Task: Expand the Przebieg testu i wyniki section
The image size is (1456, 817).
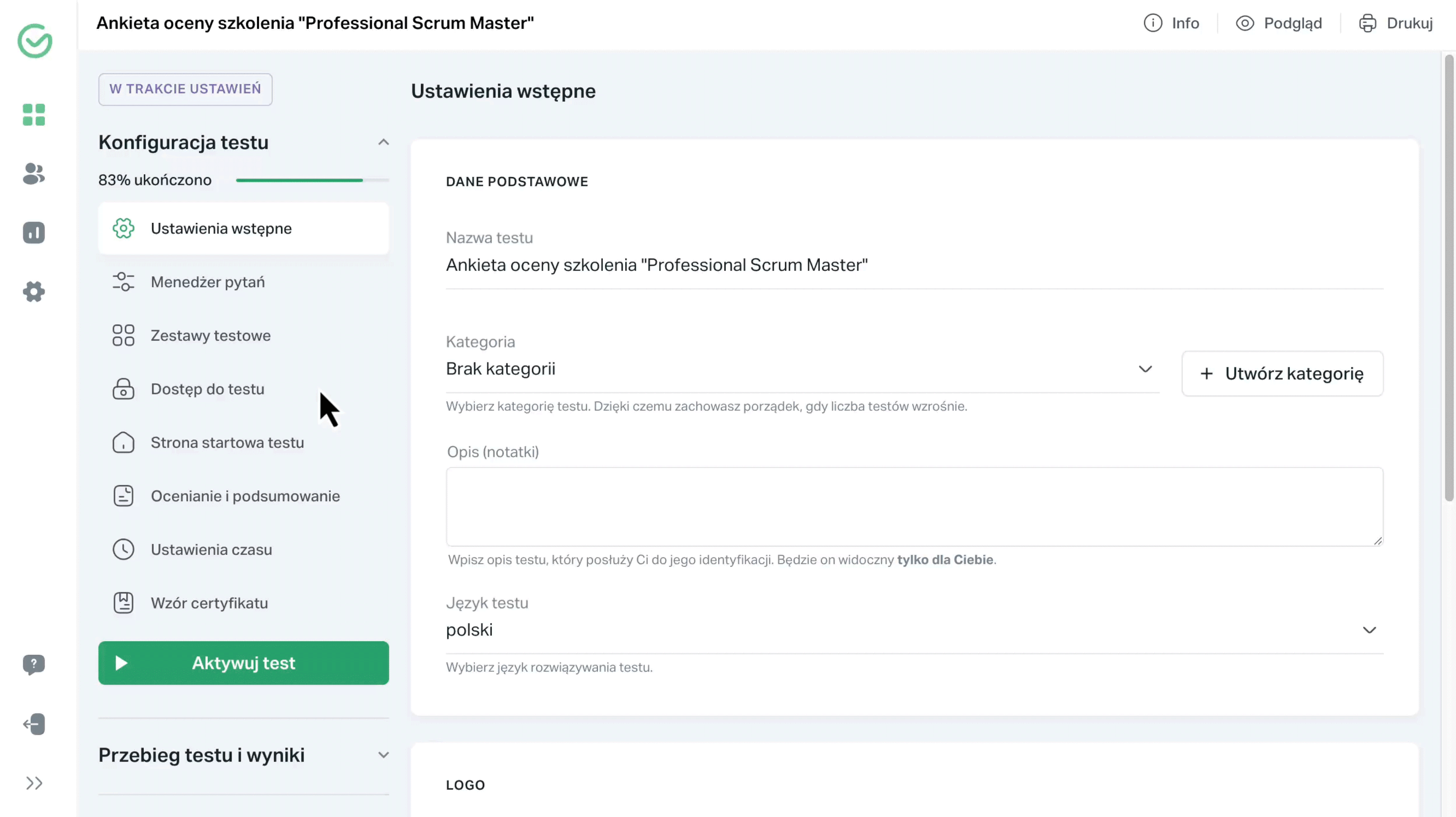Action: 383,755
